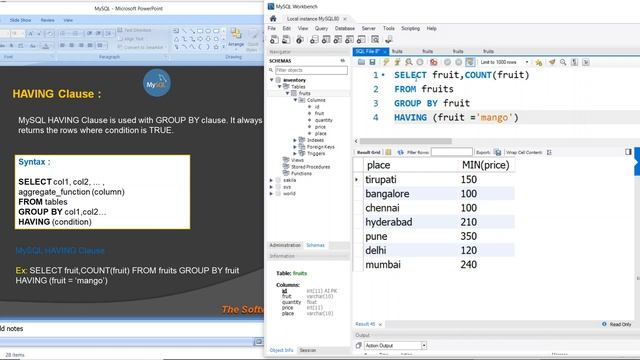This screenshot has height=360, width=640.
Task: Click the SQL editor horizontal scrollbar
Action: [406, 141]
